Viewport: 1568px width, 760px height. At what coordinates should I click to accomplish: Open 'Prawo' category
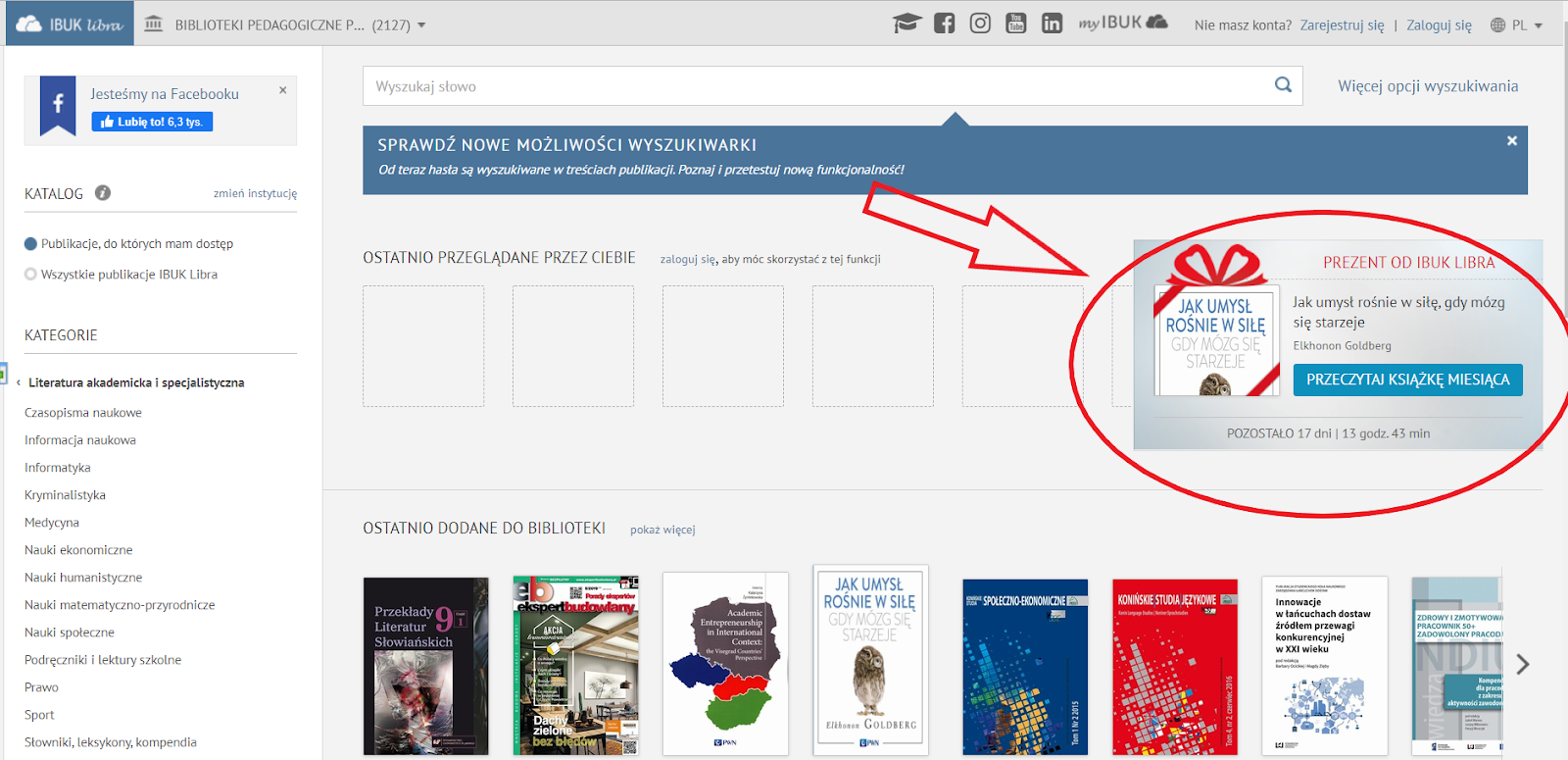(x=41, y=687)
